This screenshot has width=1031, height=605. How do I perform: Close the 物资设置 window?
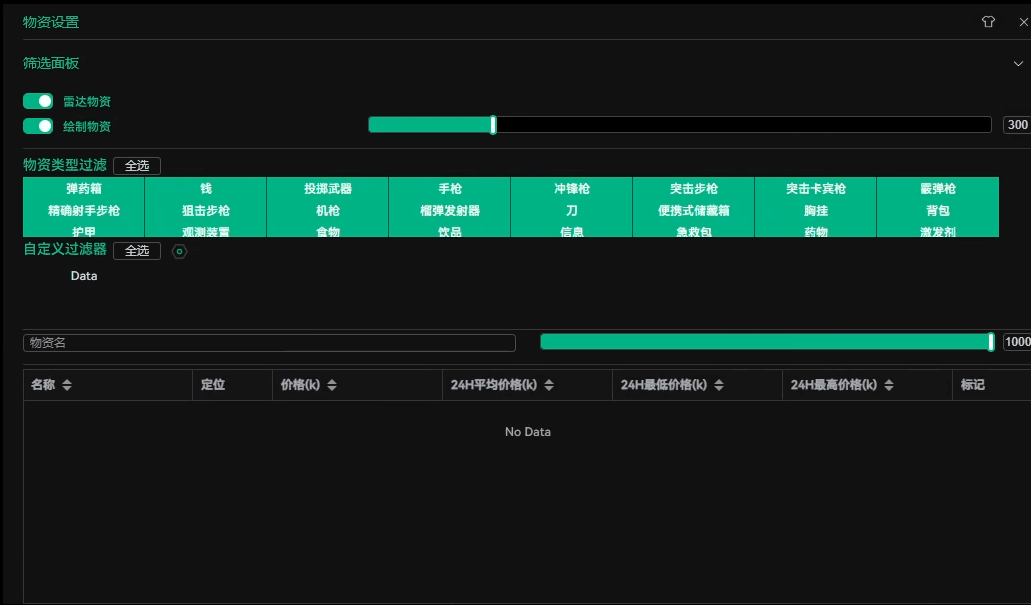1023,22
